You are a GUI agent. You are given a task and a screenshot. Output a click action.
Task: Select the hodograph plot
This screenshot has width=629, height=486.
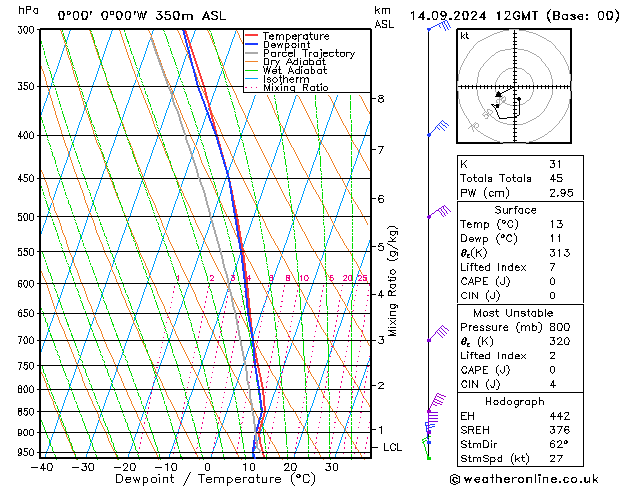(514, 86)
